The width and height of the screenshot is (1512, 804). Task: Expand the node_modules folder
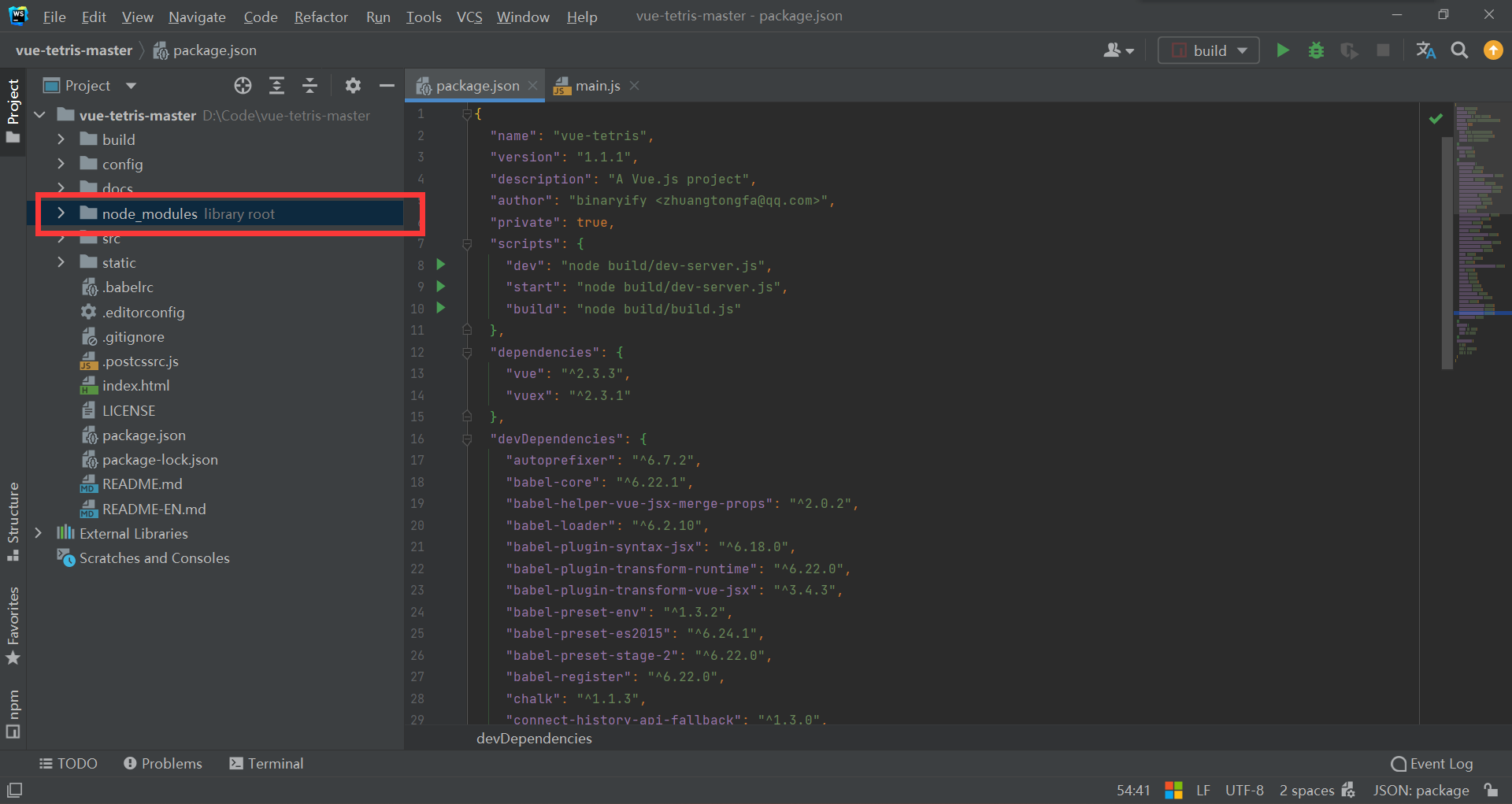pos(61,213)
